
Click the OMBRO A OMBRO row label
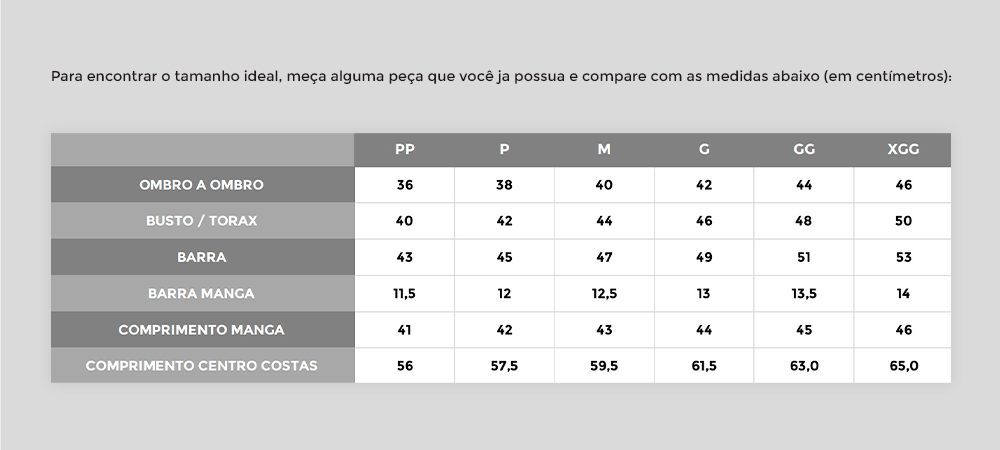coord(202,185)
